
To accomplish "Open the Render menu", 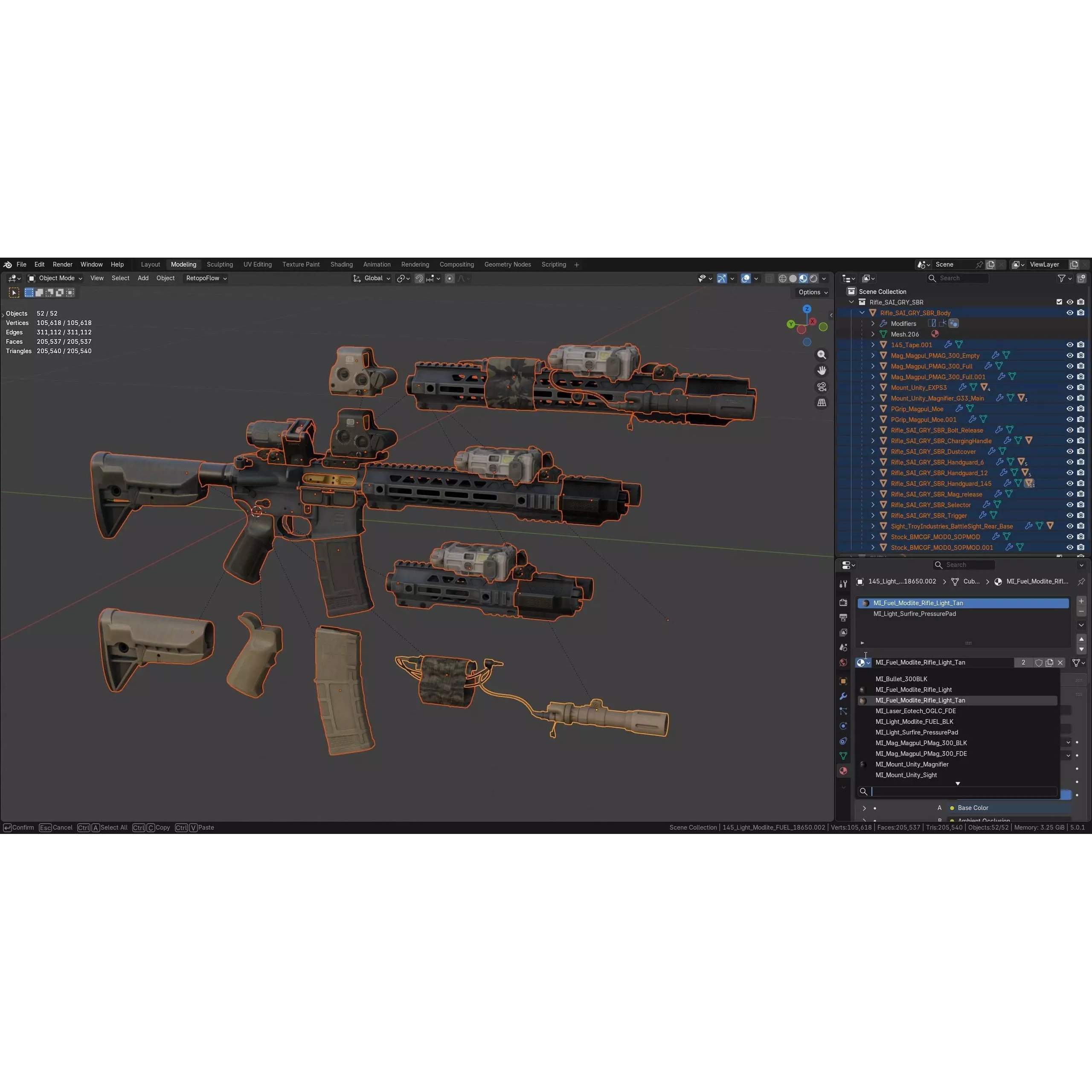I will point(62,264).
